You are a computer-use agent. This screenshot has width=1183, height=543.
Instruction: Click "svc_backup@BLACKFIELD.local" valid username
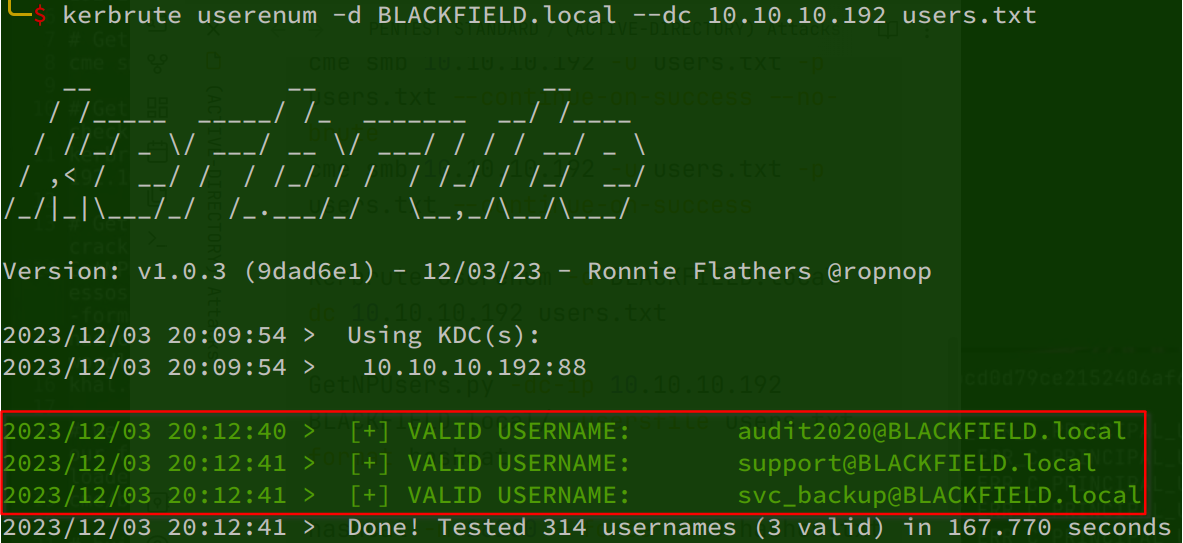939,495
